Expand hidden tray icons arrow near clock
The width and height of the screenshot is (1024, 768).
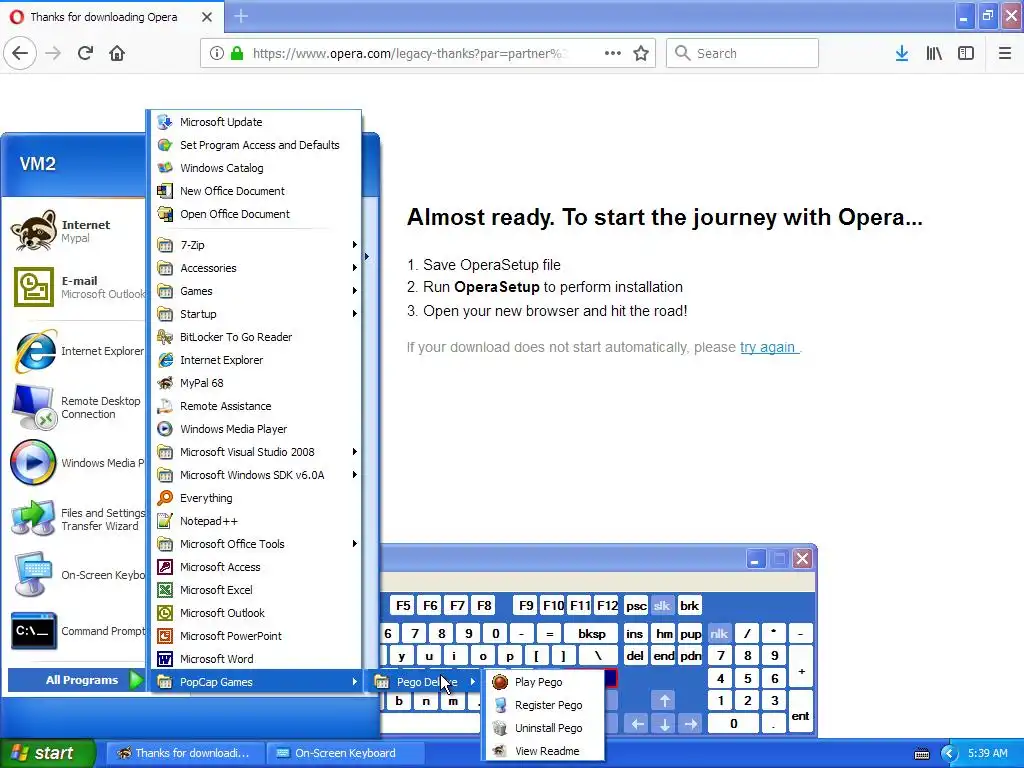(x=949, y=754)
